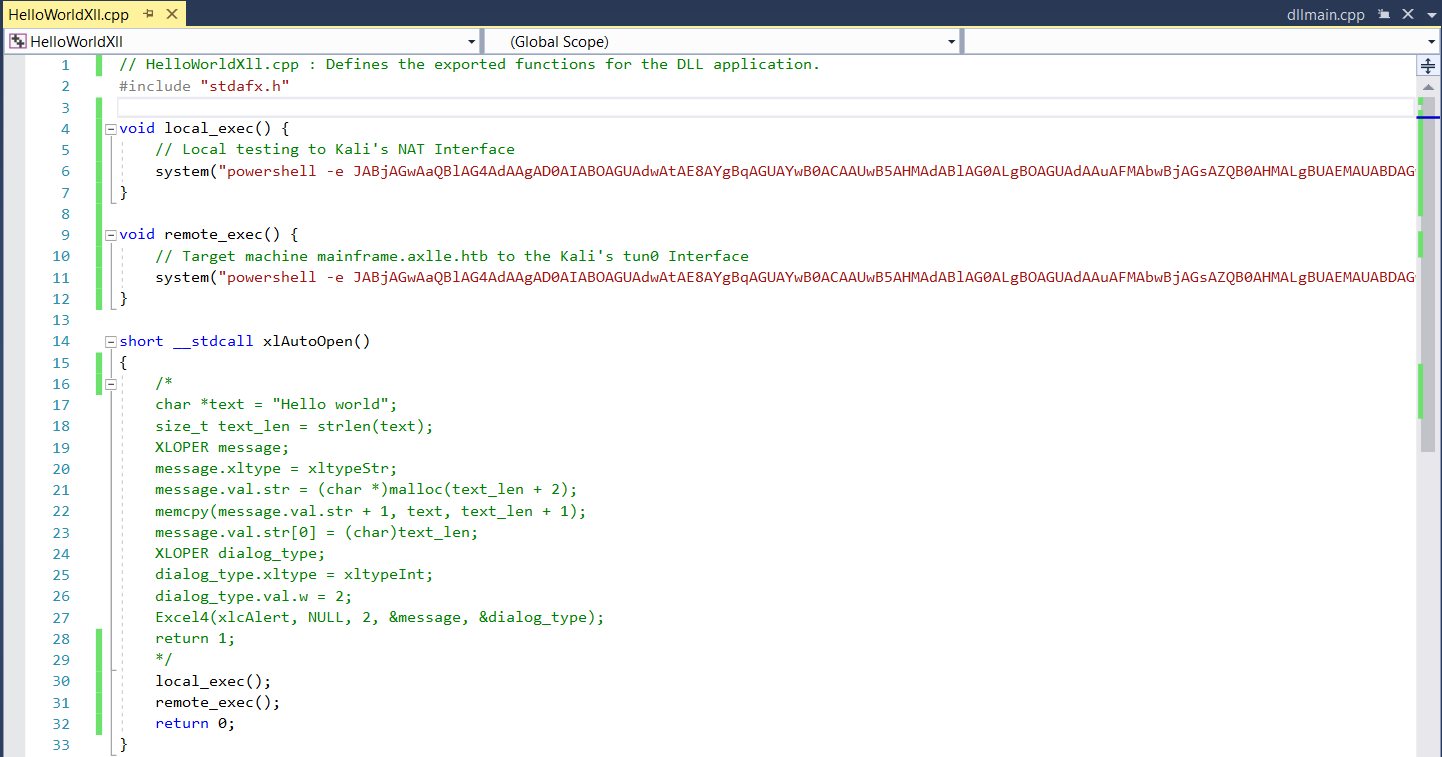Click line number 1 in the margin

(x=65, y=65)
